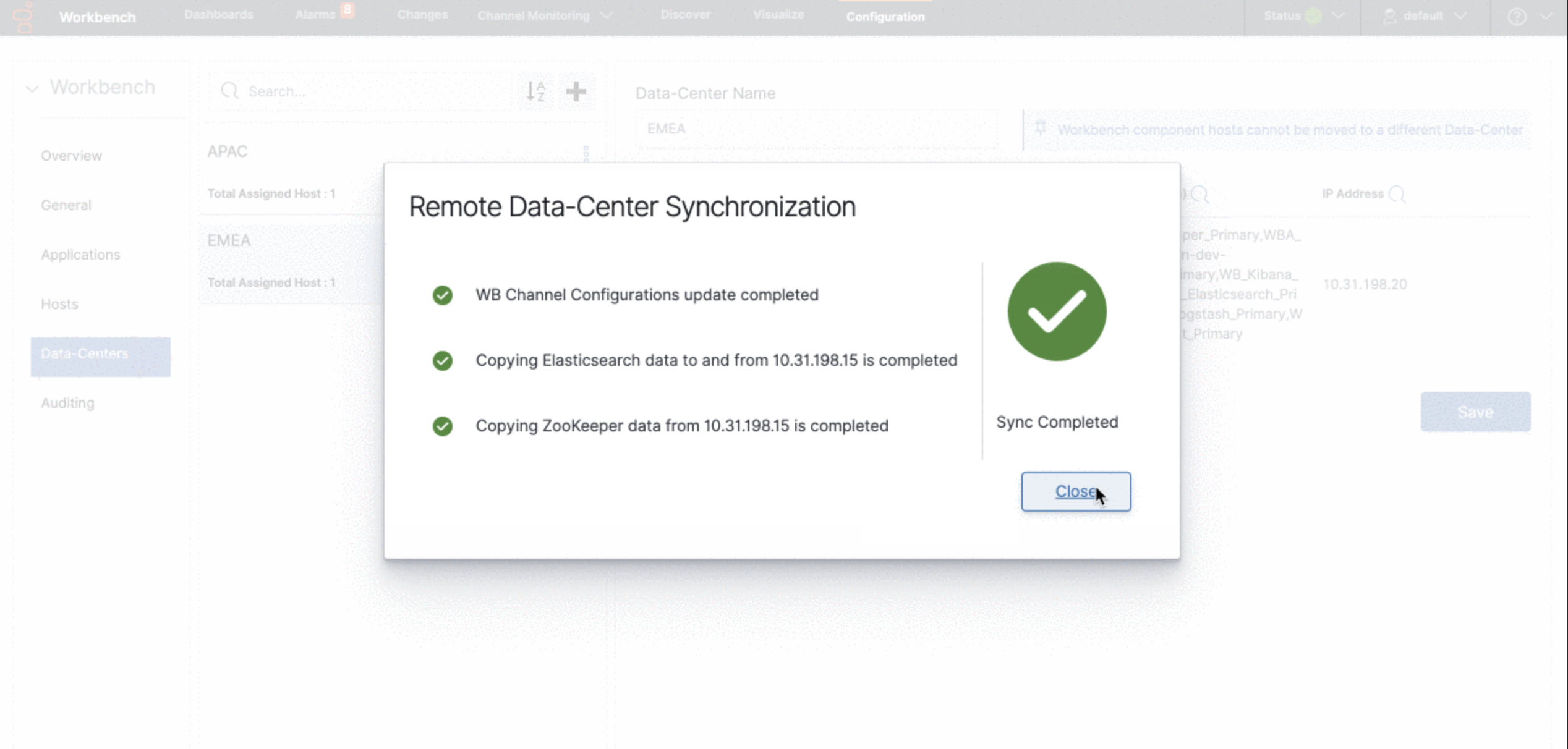Click EMEA Total Assigned Host : 1 text
This screenshot has height=749, width=1568.
[x=271, y=282]
